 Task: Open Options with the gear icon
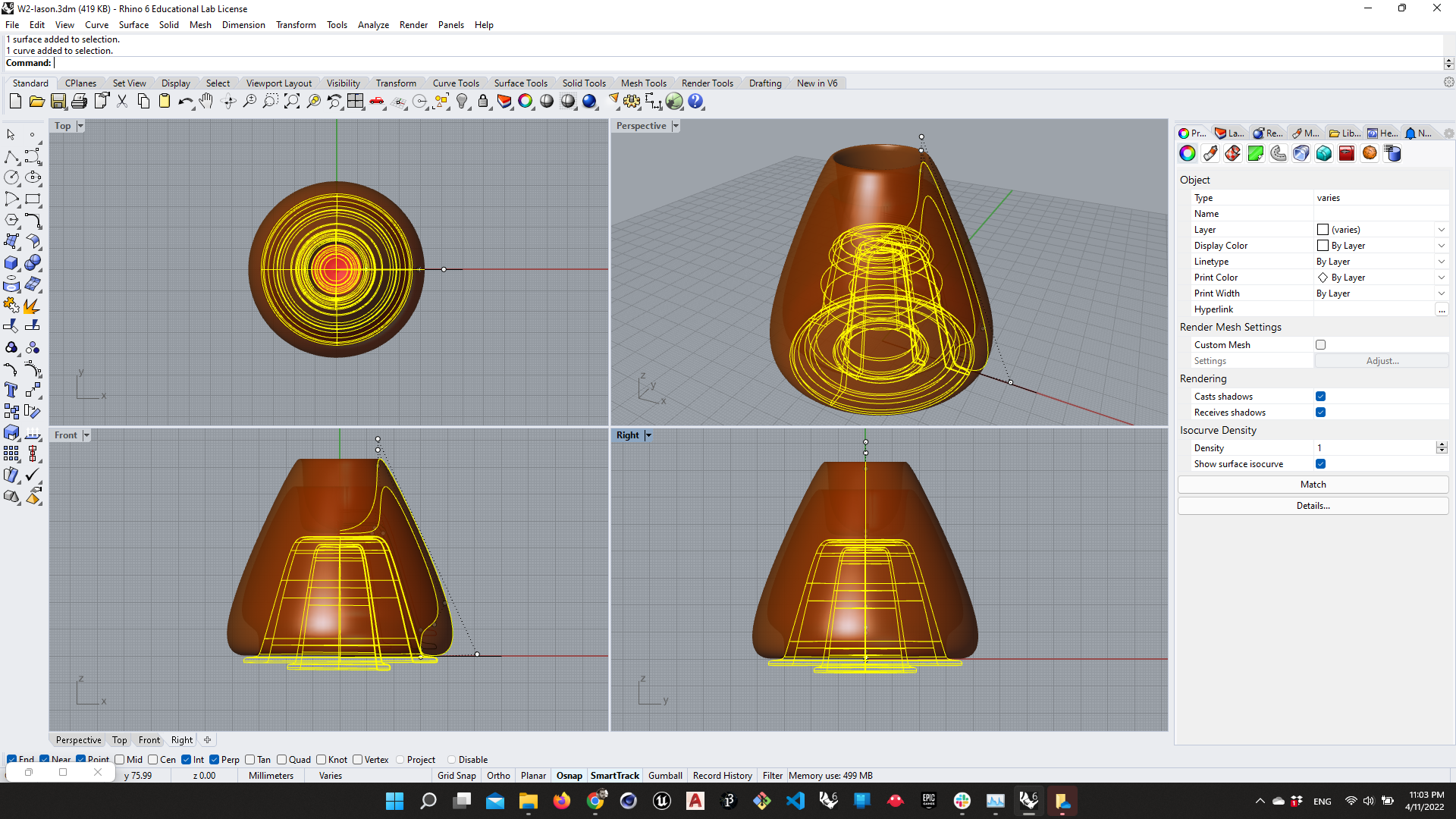[x=632, y=101]
